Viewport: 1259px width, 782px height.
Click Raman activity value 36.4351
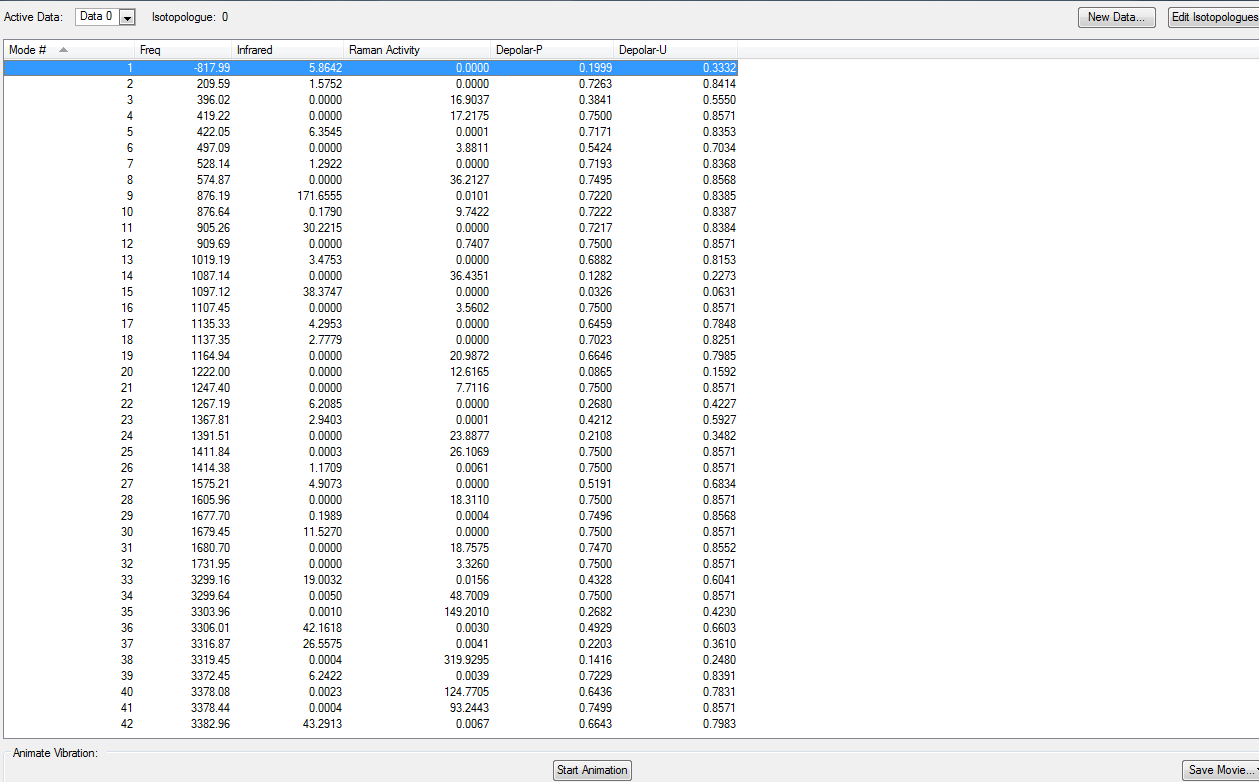470,276
